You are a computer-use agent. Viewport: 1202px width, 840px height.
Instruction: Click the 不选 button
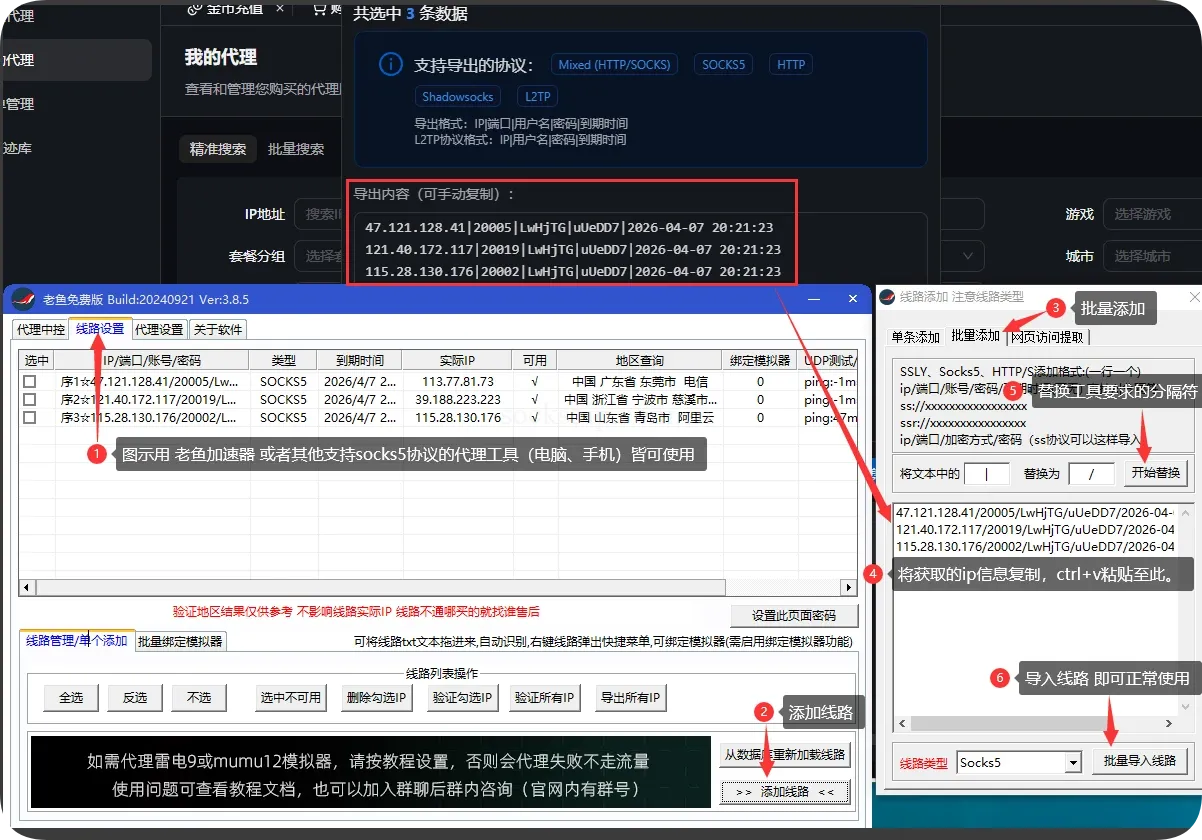(x=199, y=698)
